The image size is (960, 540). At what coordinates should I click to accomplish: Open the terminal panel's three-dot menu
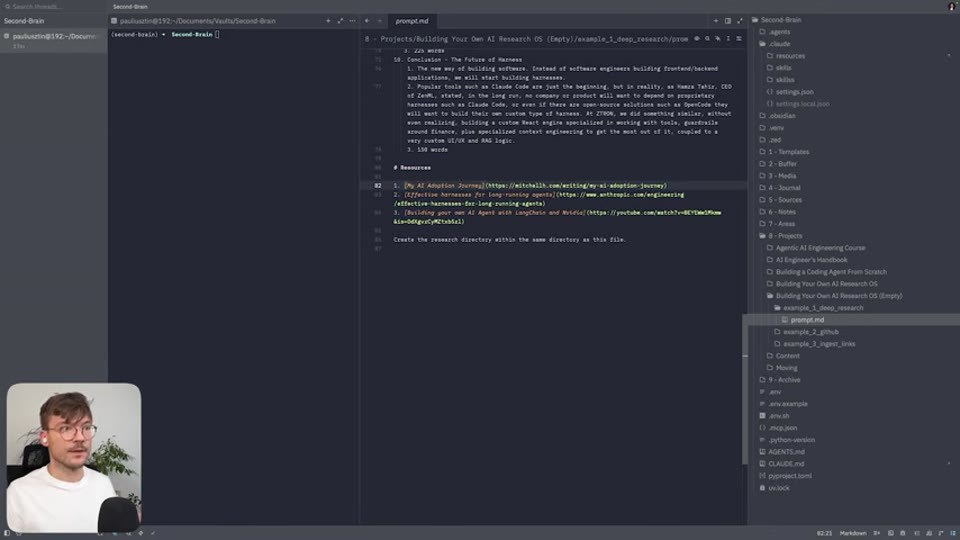point(352,21)
